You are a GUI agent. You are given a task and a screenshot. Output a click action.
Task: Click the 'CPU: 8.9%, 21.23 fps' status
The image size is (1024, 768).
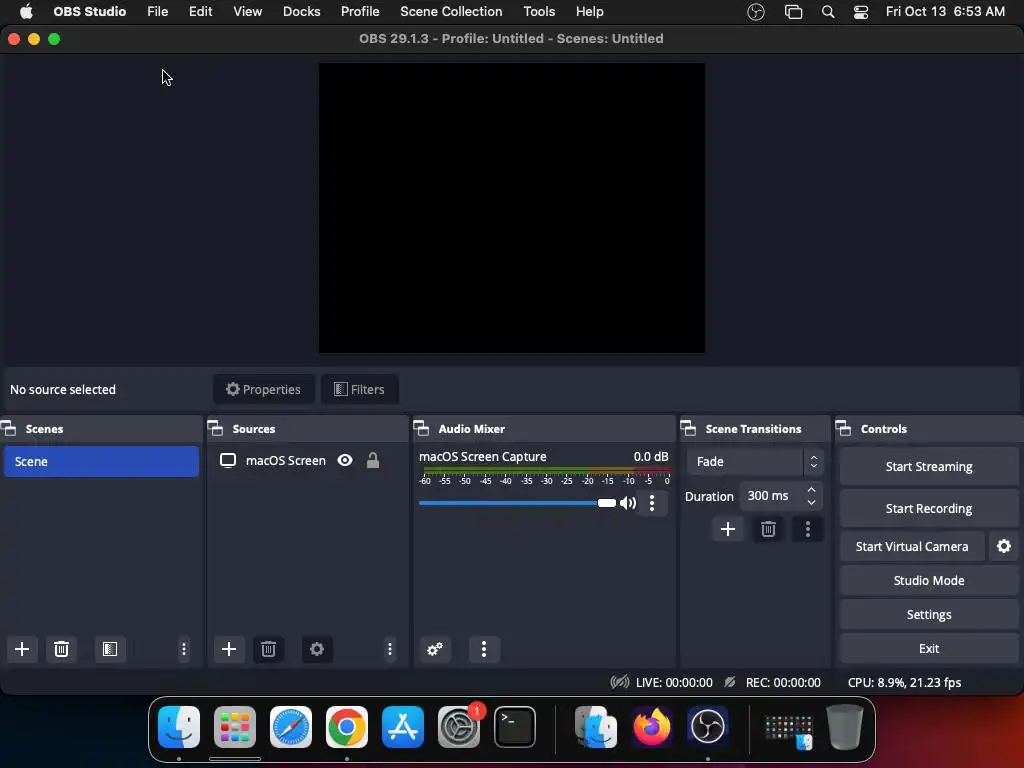point(904,682)
